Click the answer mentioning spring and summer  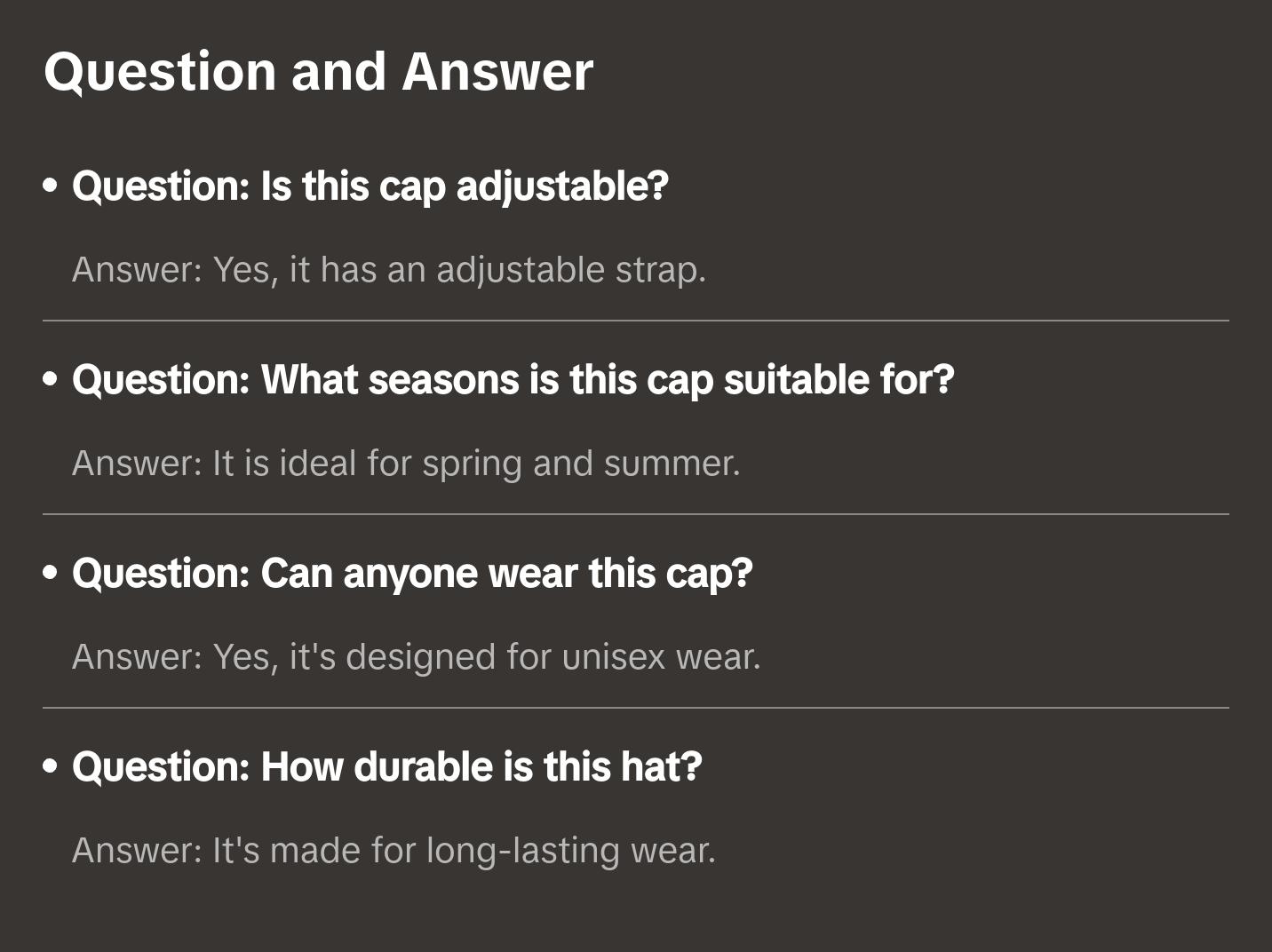406,464
